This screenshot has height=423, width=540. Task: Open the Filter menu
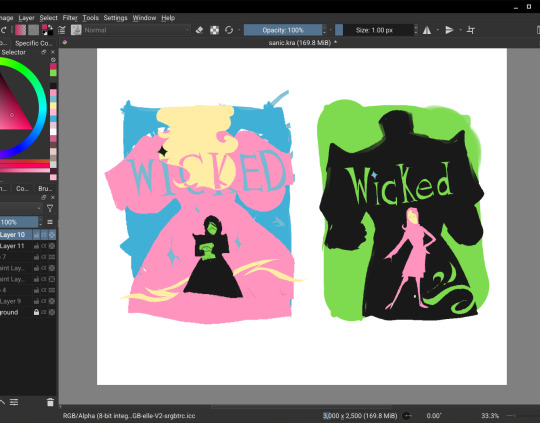click(x=70, y=18)
